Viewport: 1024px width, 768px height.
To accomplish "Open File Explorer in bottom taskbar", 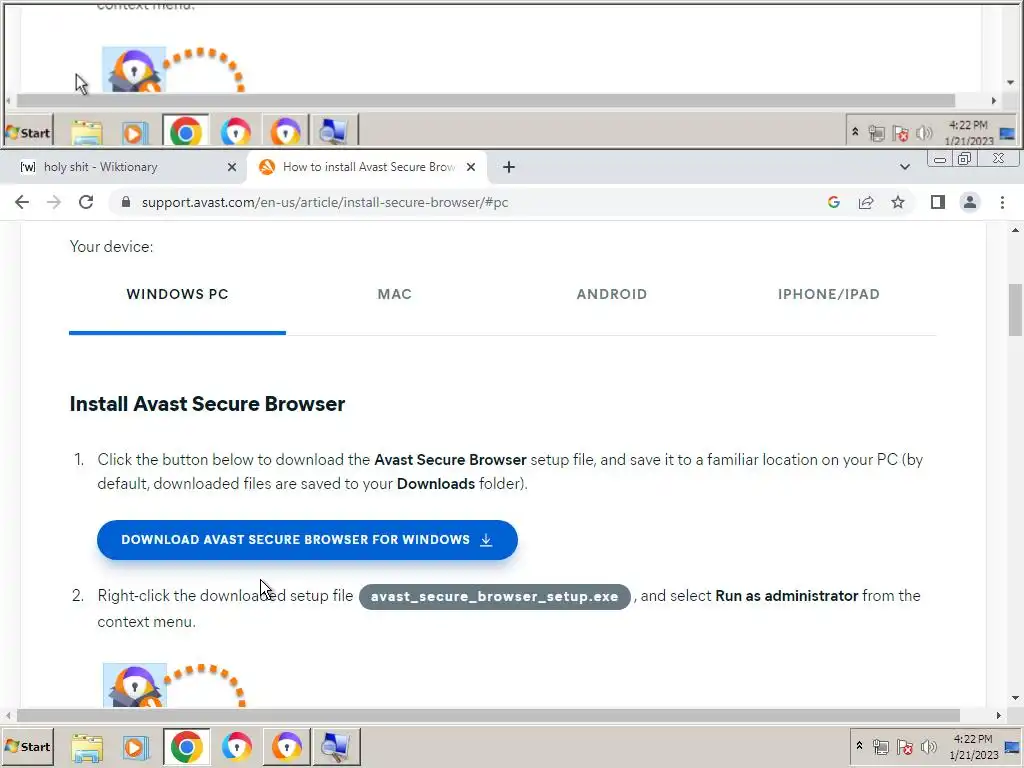I will point(87,747).
